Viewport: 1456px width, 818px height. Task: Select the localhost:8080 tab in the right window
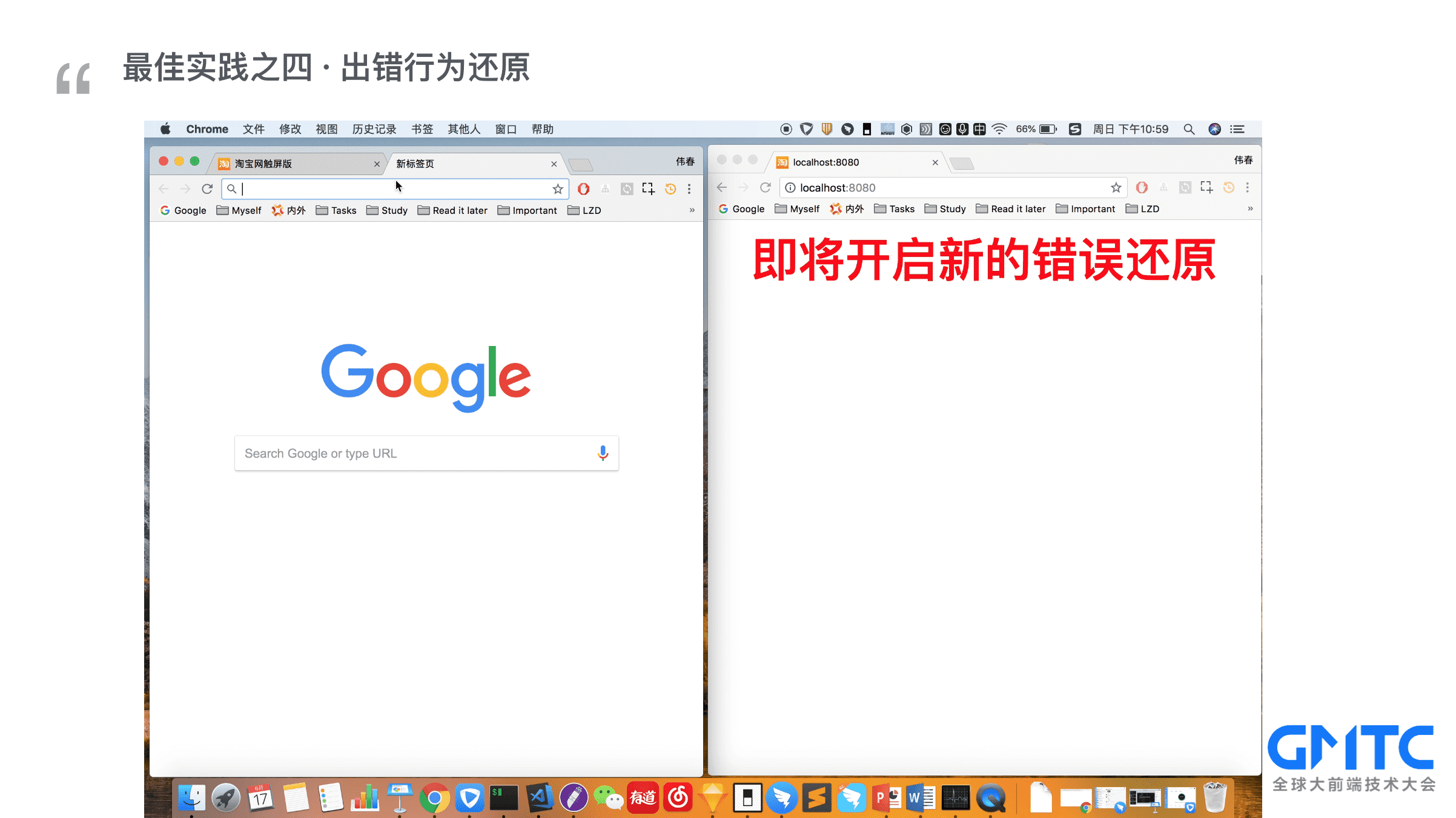click(857, 162)
